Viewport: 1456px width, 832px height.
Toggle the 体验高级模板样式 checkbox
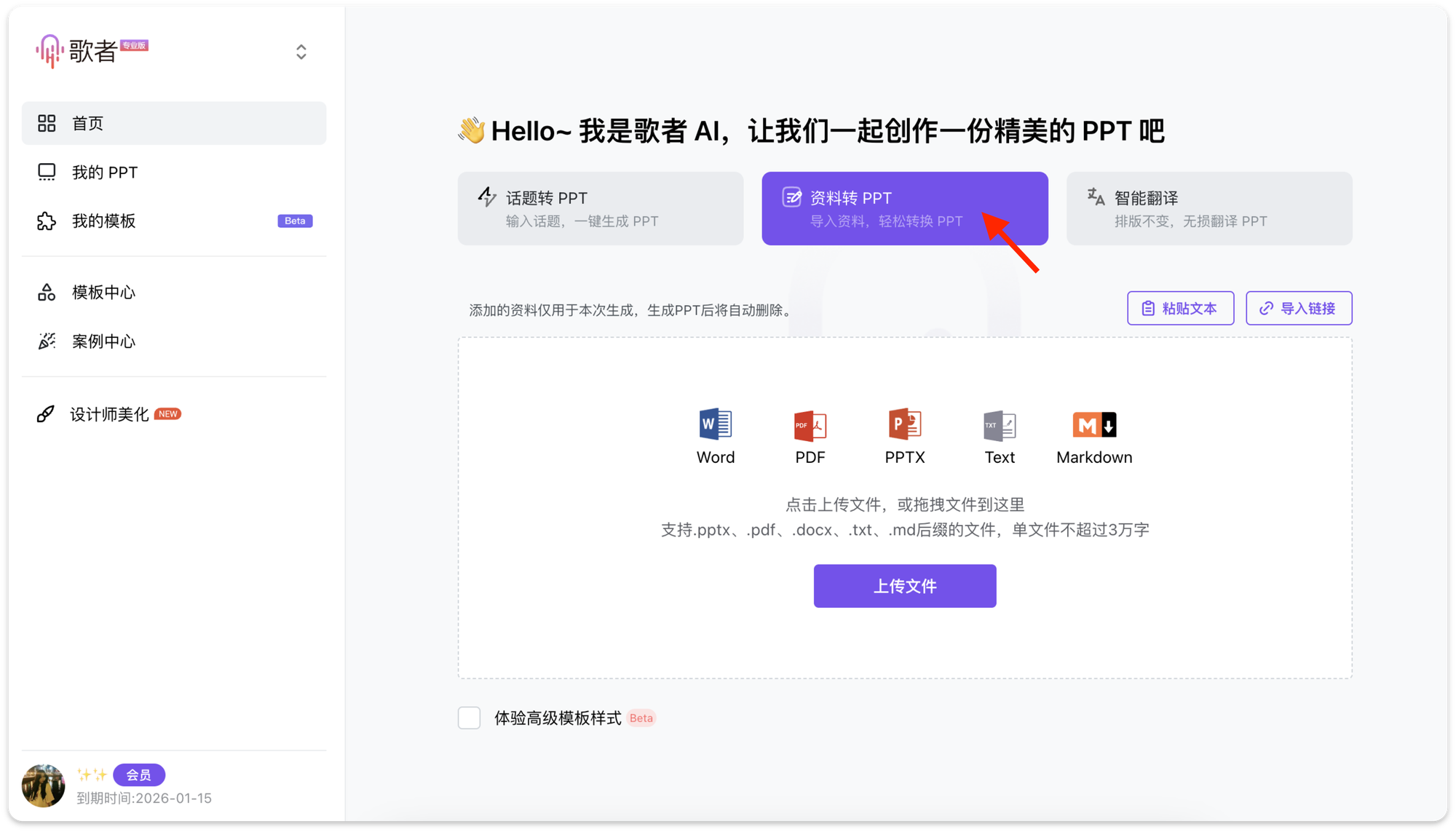click(x=469, y=717)
